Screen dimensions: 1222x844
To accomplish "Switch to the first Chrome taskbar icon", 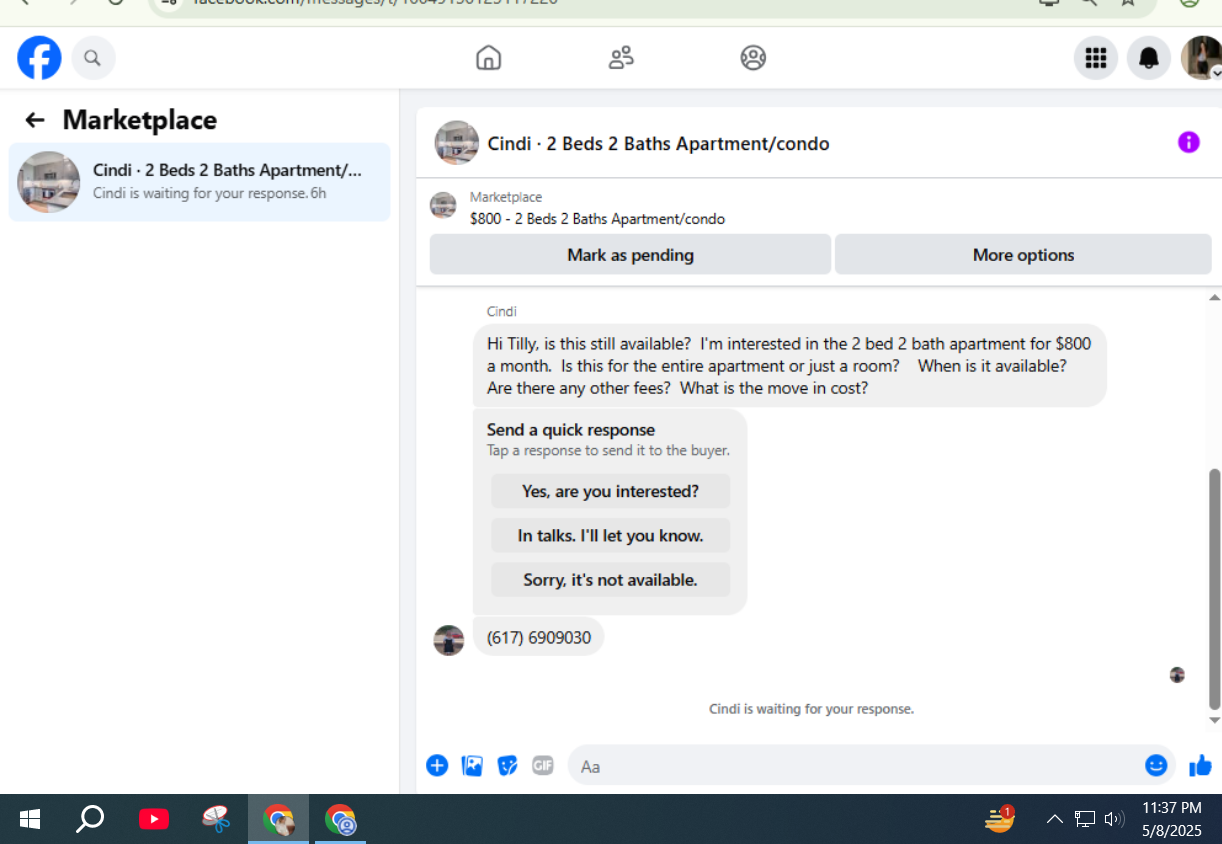I will pyautogui.click(x=278, y=820).
